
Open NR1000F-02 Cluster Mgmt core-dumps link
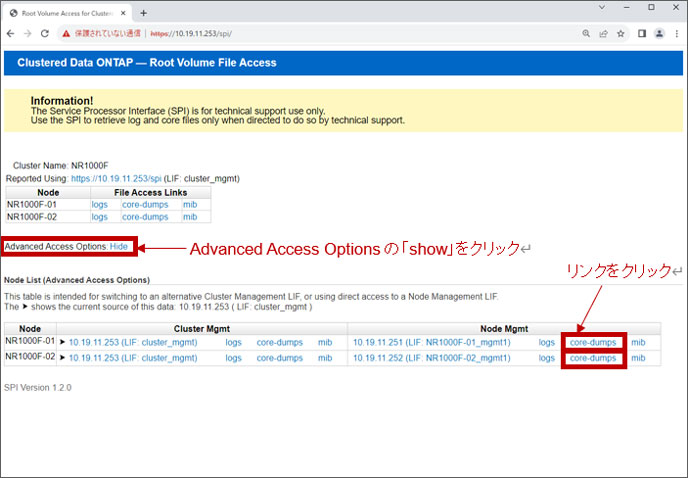(280, 358)
